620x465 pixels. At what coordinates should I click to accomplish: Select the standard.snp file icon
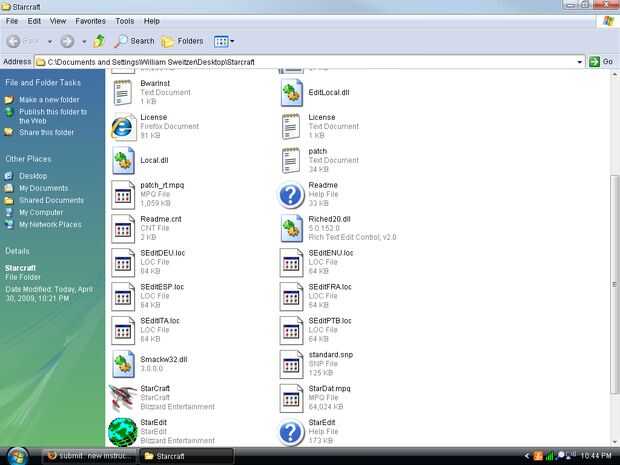coord(291,364)
